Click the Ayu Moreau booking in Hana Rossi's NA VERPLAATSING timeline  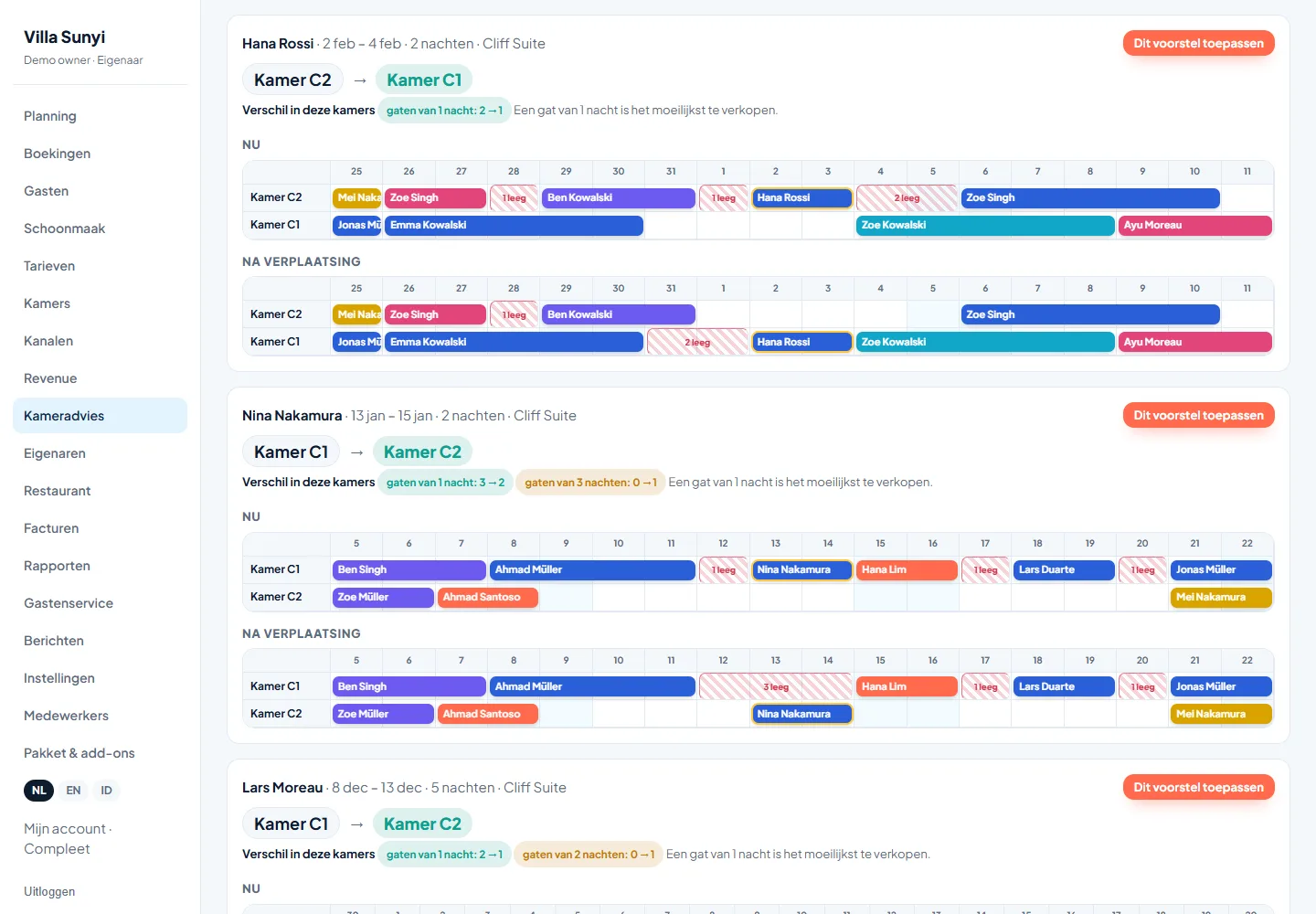(x=1194, y=342)
